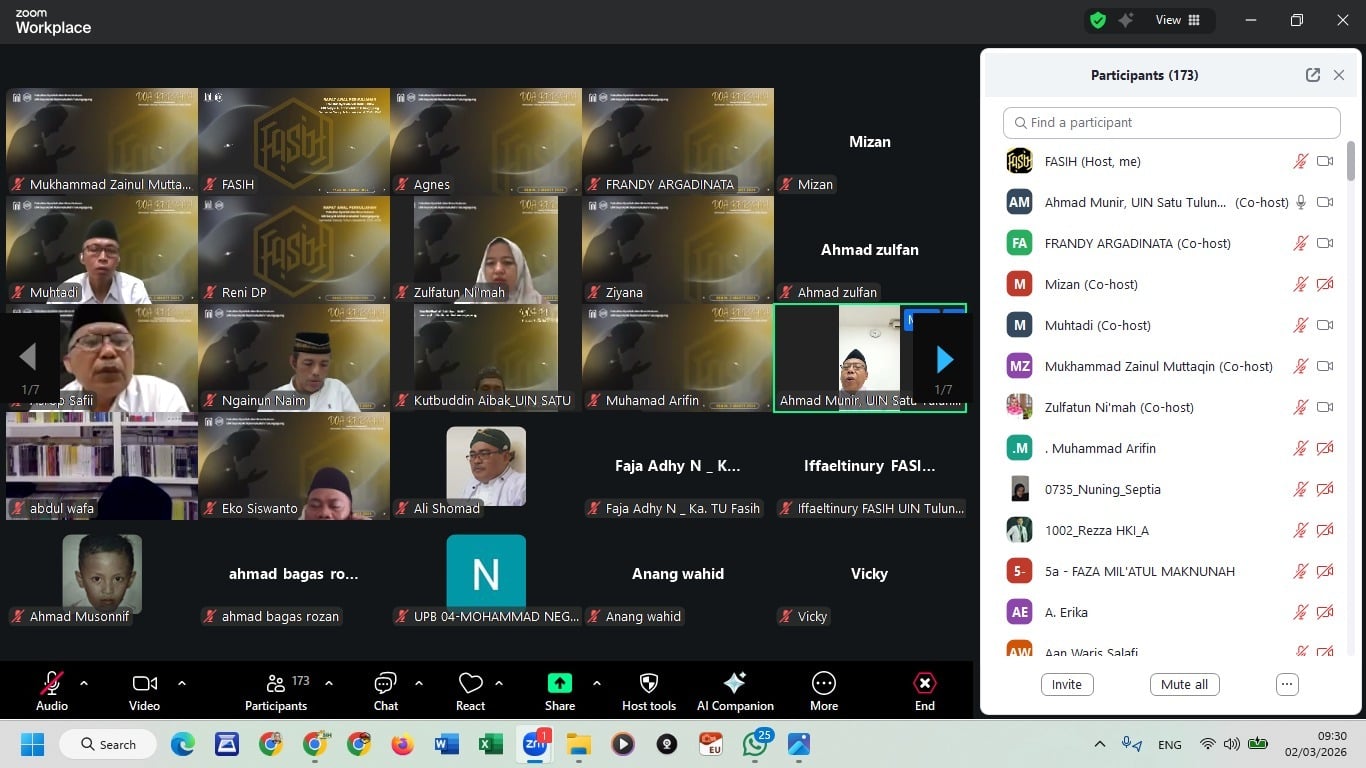
Task: Stop your camera with the Video button
Action: point(144,691)
